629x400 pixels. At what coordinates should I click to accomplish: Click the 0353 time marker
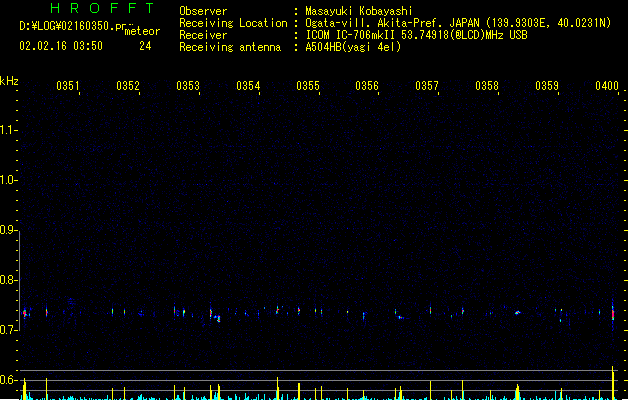point(188,86)
